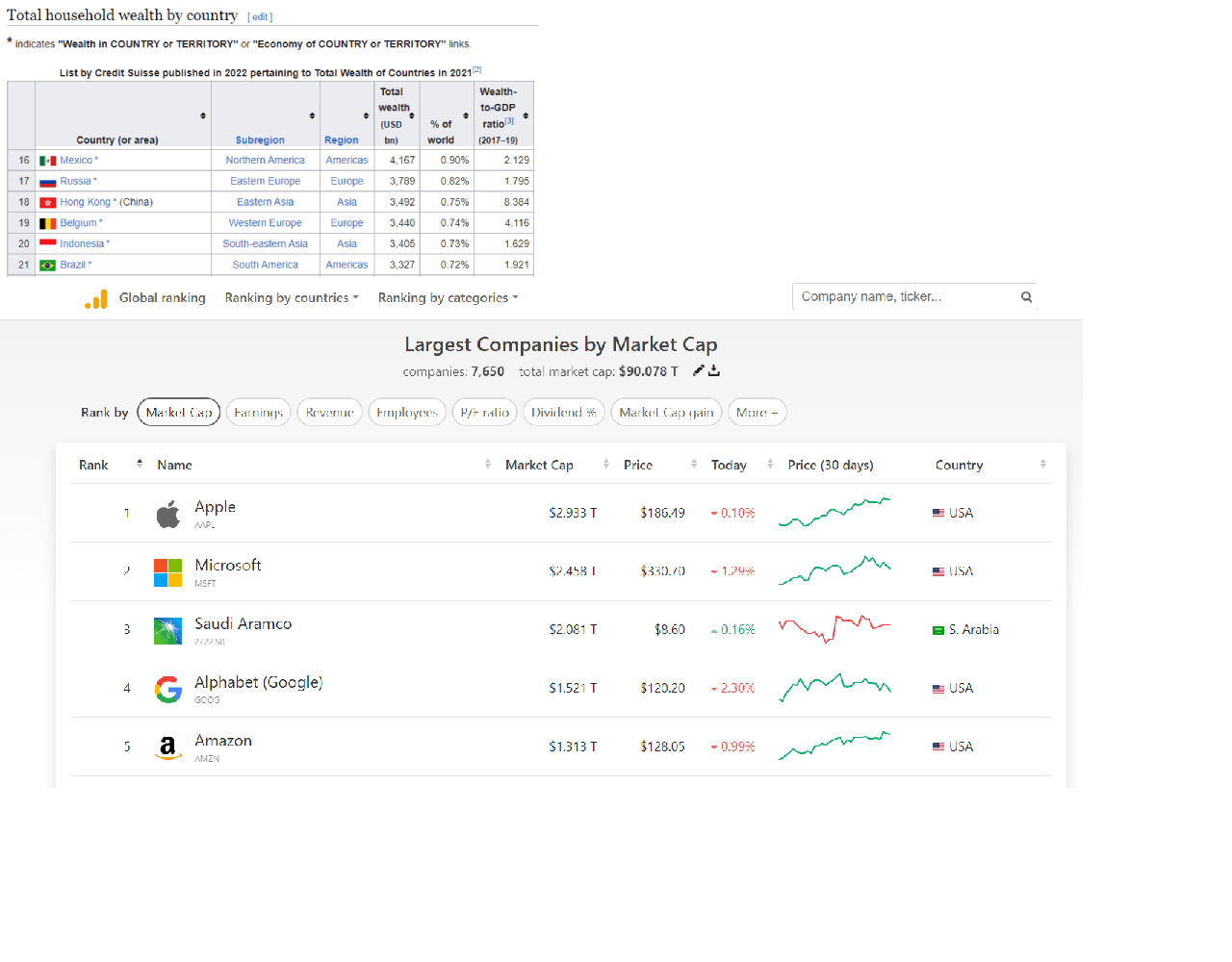Viewport: 1232px width, 962px height.
Task: Sort companies by Today column arrows
Action: click(x=770, y=464)
